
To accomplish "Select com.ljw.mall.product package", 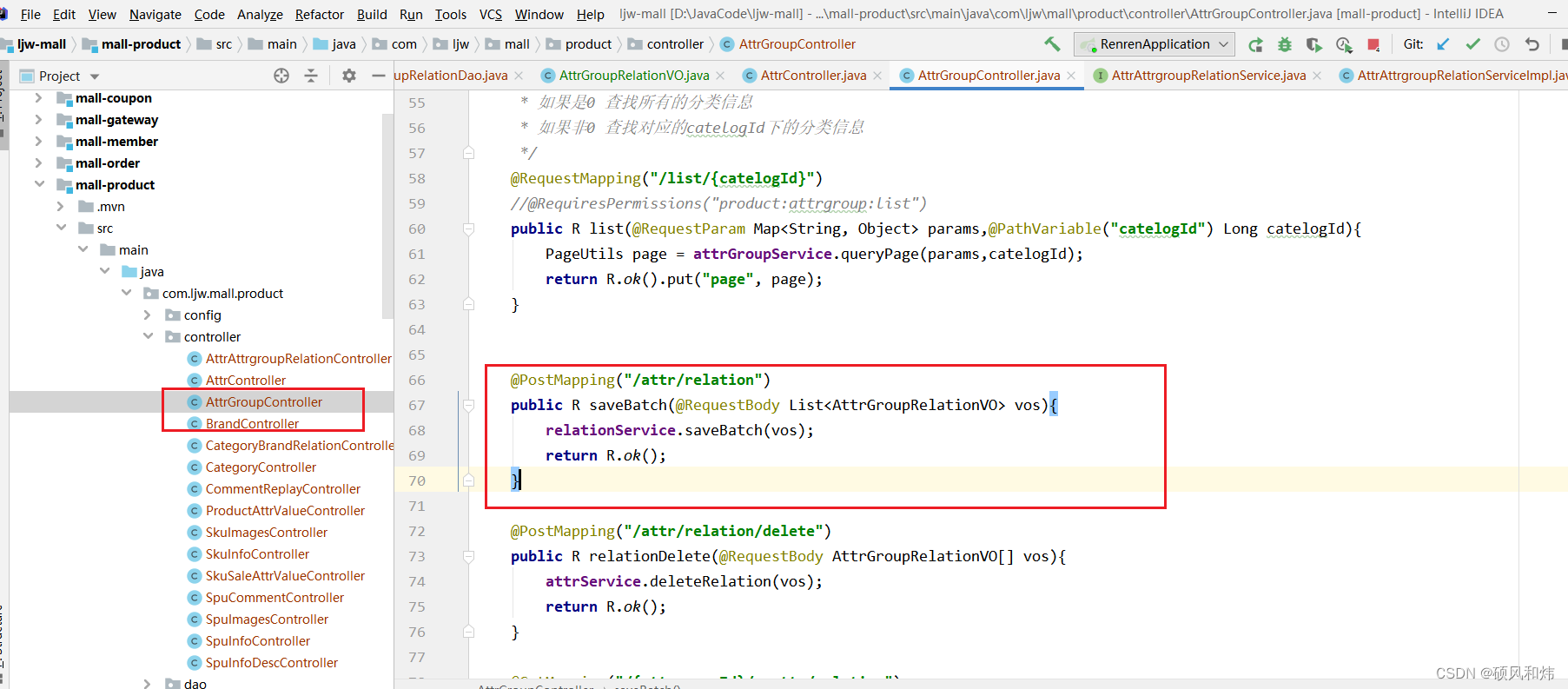I will (222, 294).
